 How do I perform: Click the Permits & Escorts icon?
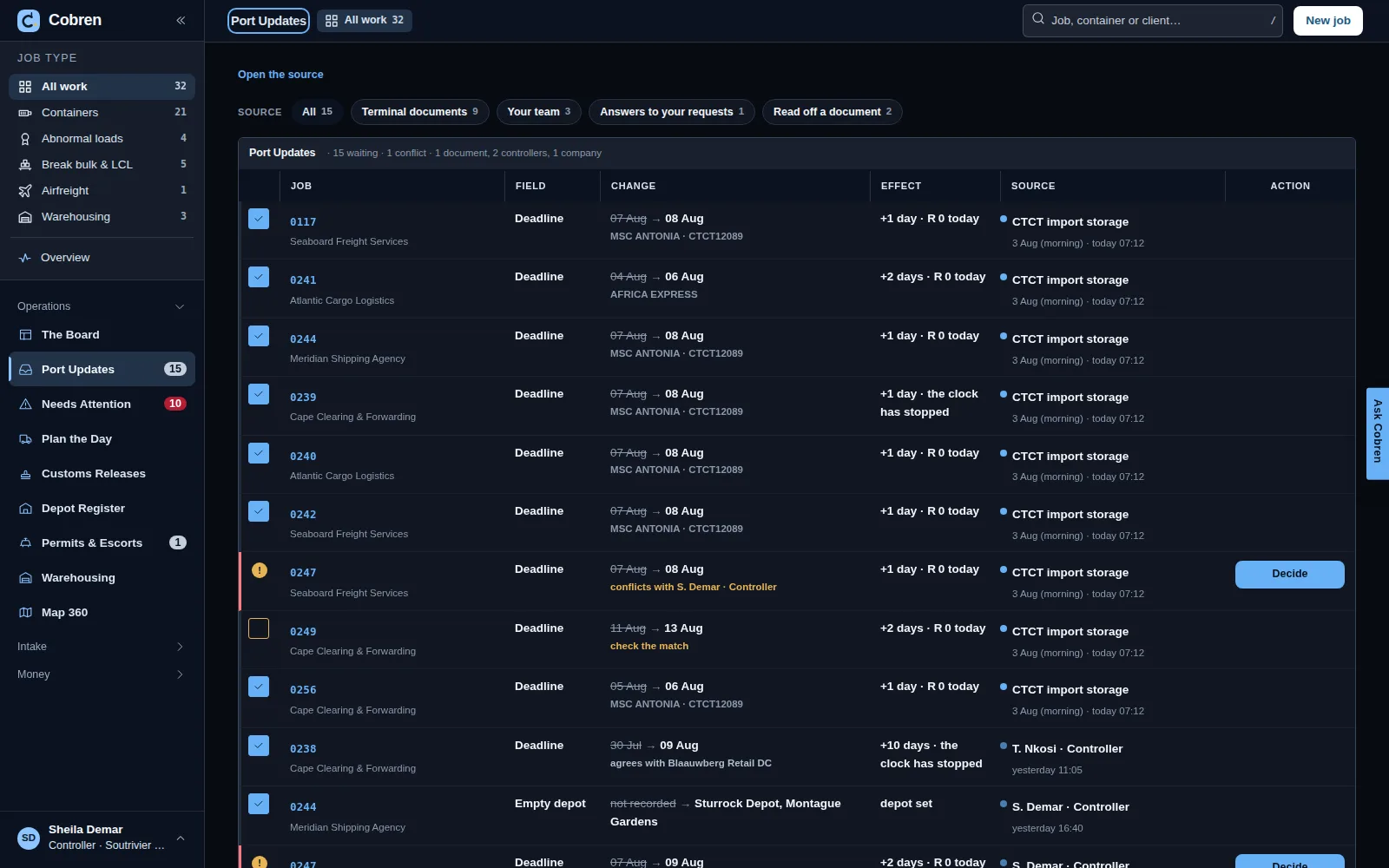coord(25,543)
